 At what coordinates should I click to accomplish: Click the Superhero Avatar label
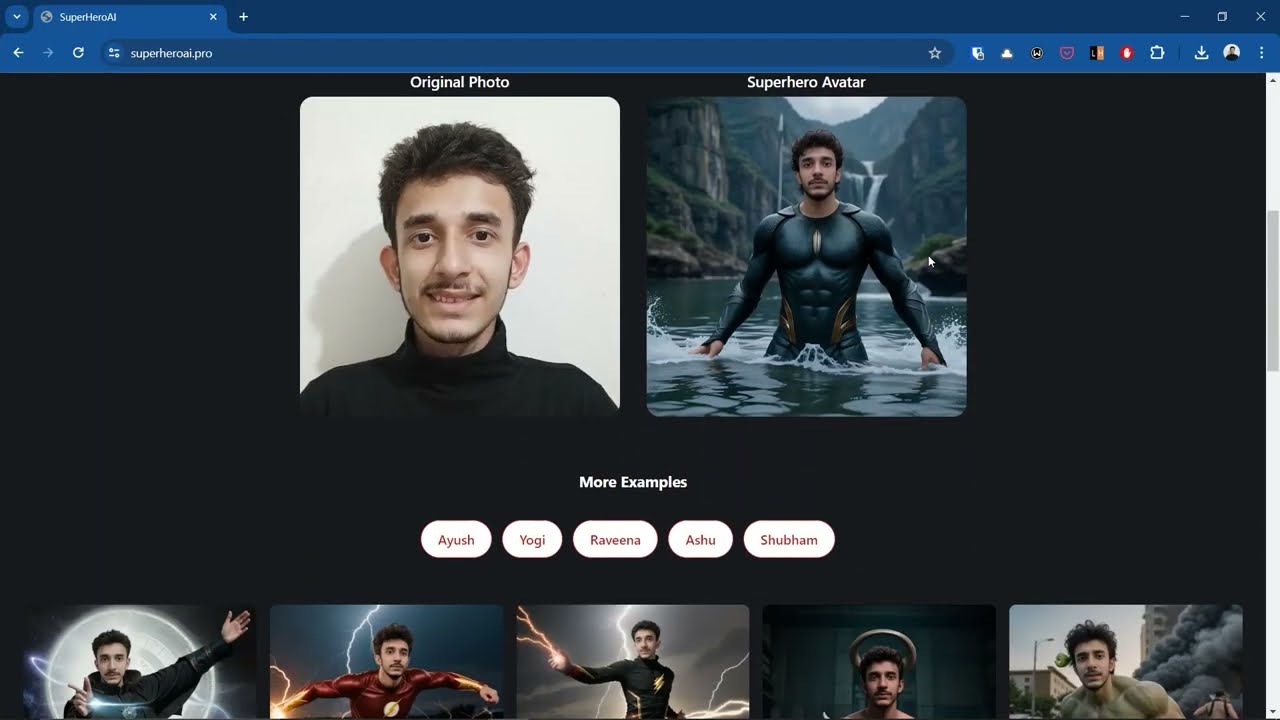click(x=806, y=82)
